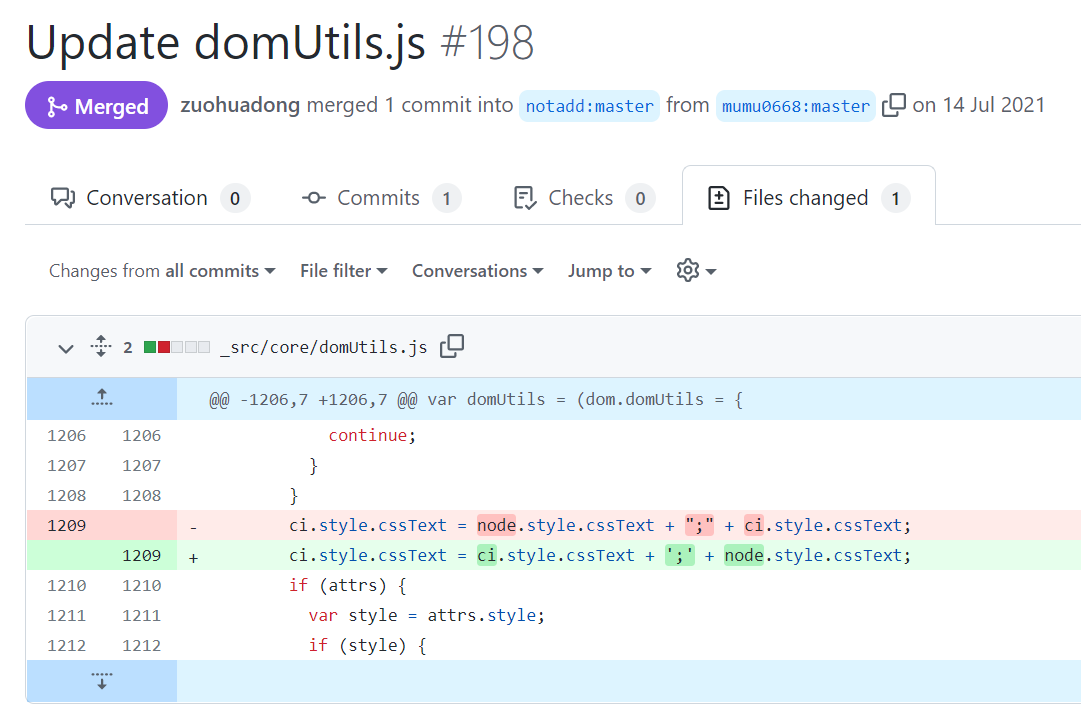Open the _src/core/domUtils.js file link
The height and width of the screenshot is (713, 1081).
323,347
